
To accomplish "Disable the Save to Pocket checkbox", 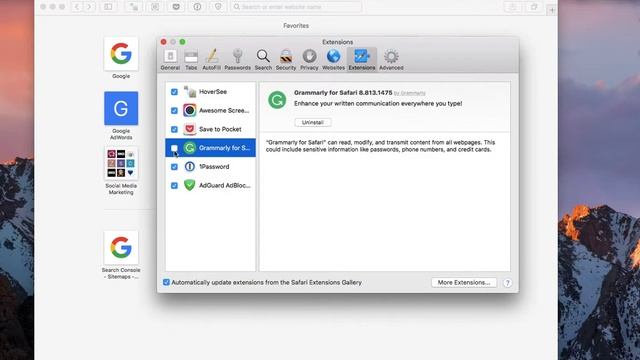I will coord(174,129).
